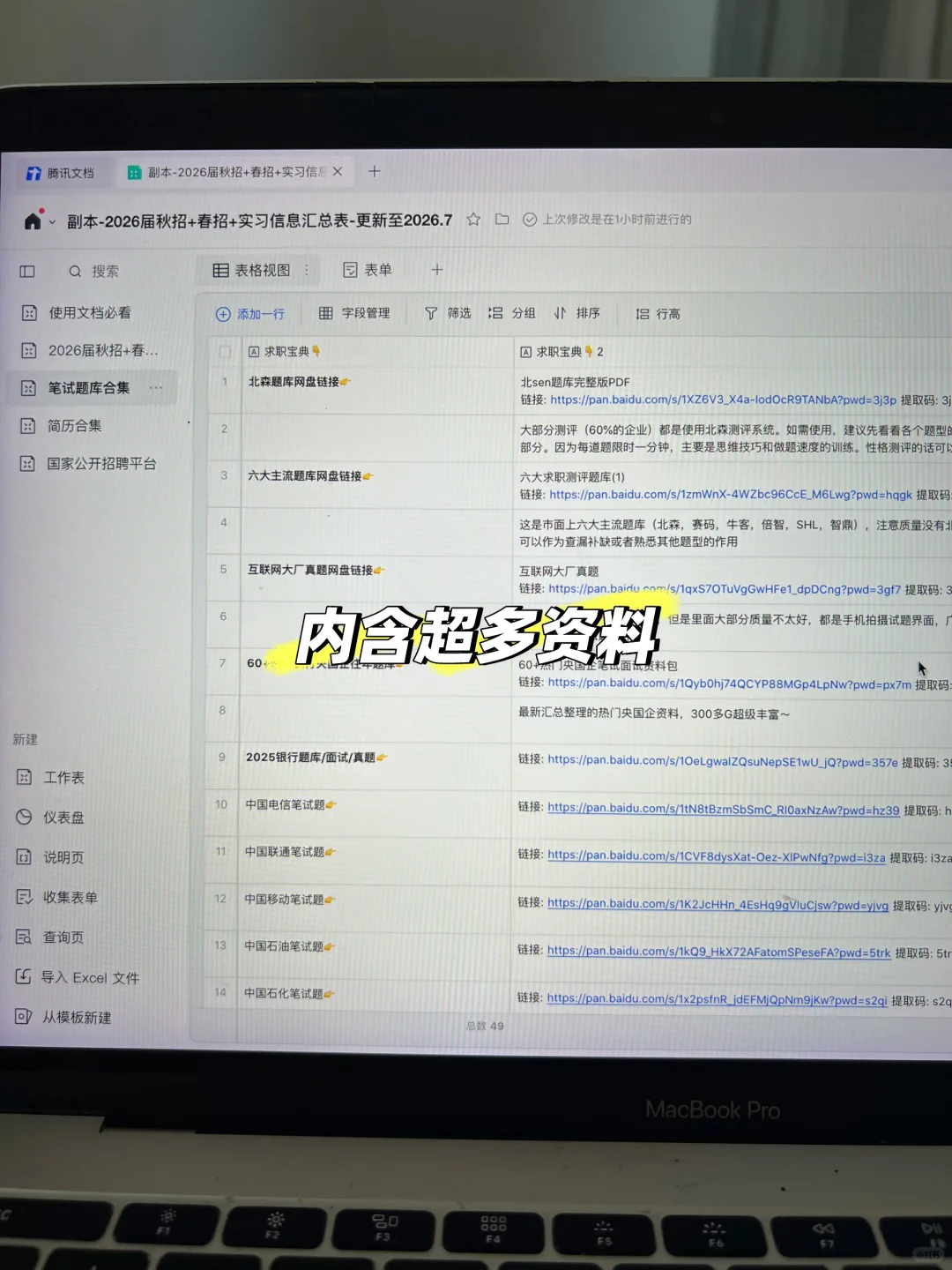Click 添加一行 to add a row
The image size is (952, 1270).
click(250, 314)
